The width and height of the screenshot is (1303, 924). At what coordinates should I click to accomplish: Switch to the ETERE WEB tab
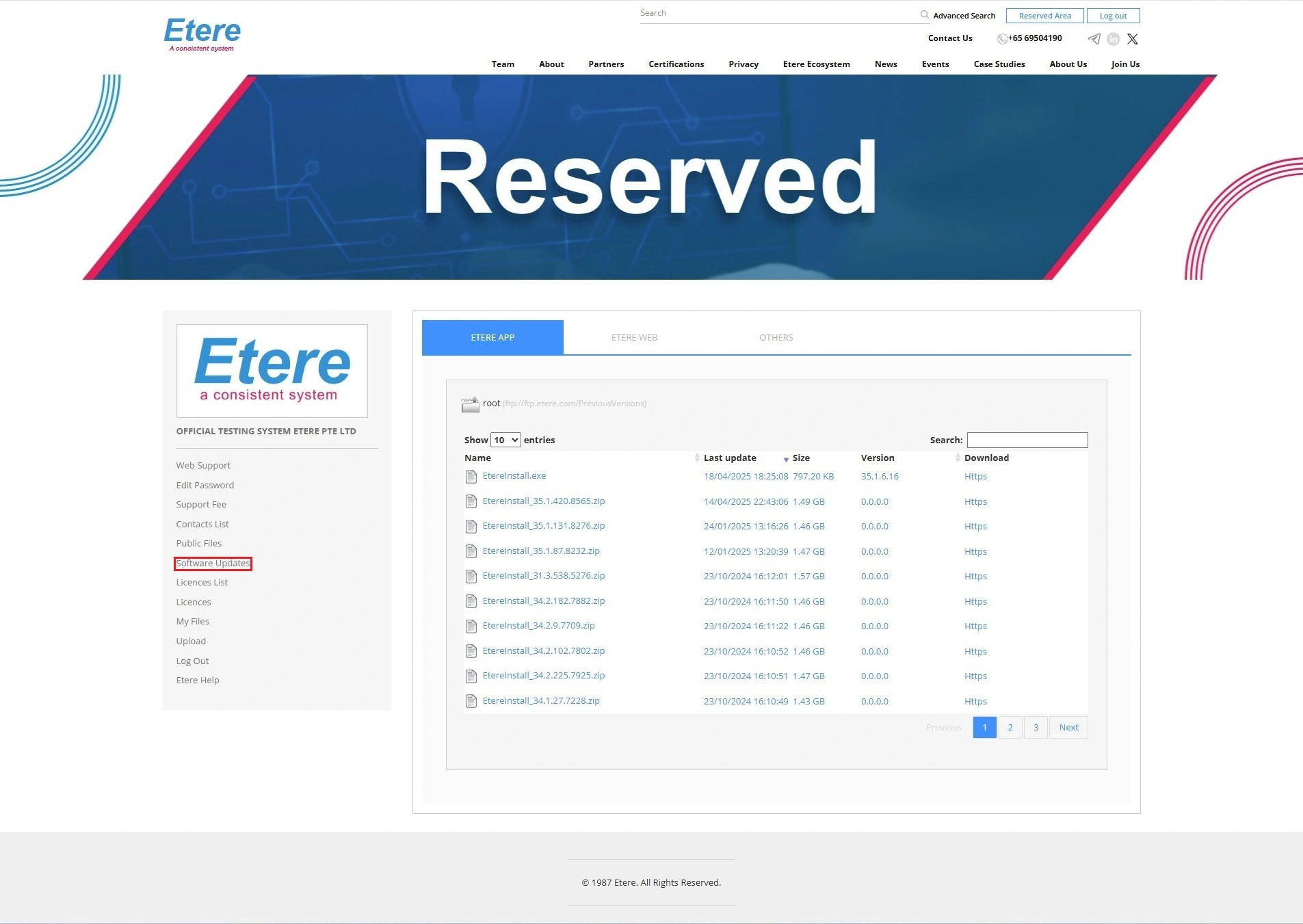coord(634,338)
